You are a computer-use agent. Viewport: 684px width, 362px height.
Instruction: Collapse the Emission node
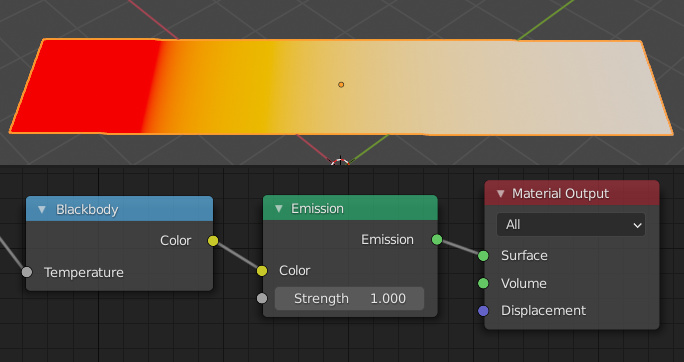(x=279, y=208)
